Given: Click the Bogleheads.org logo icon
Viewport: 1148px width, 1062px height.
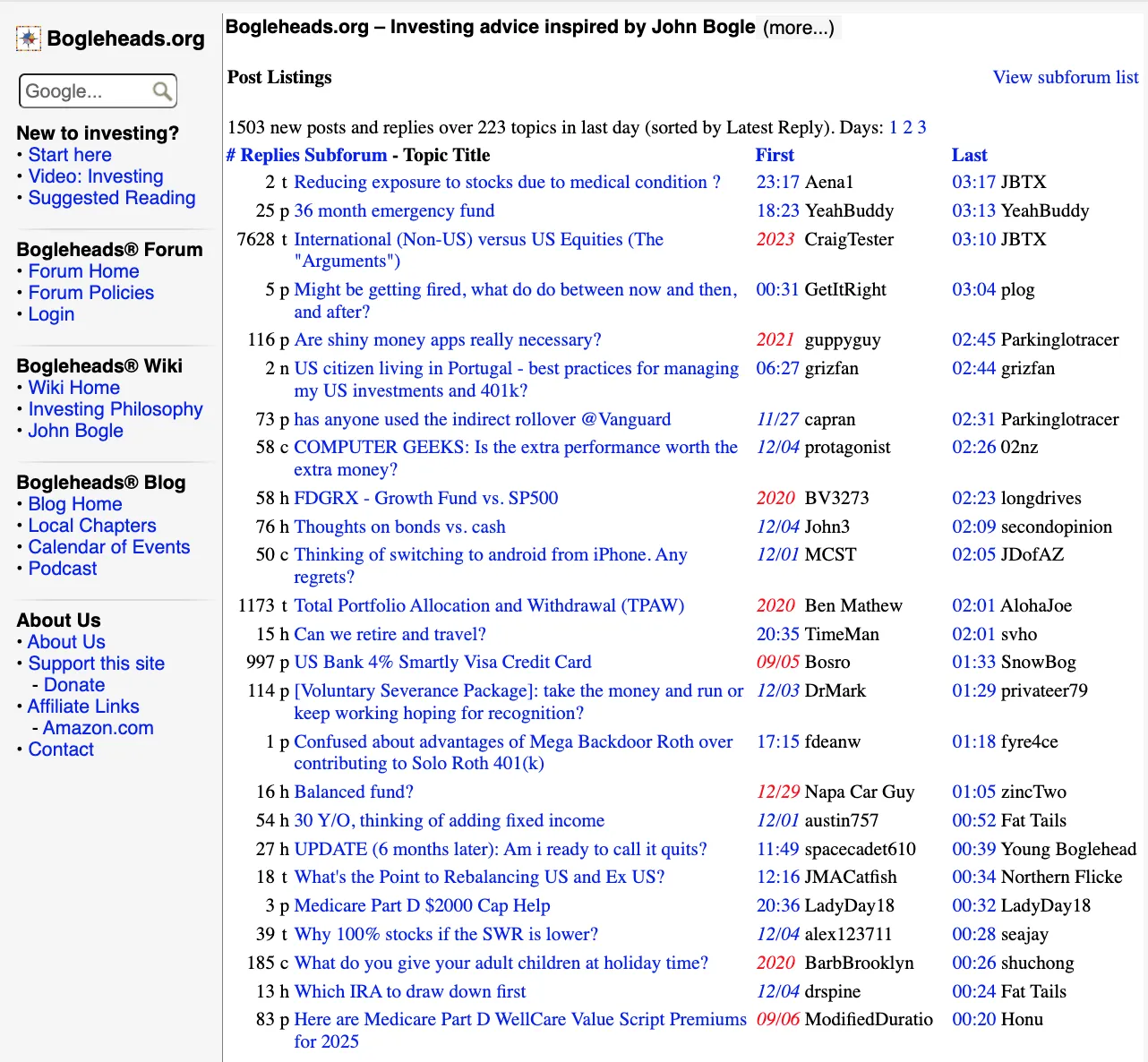Looking at the screenshot, I should pyautogui.click(x=29, y=39).
